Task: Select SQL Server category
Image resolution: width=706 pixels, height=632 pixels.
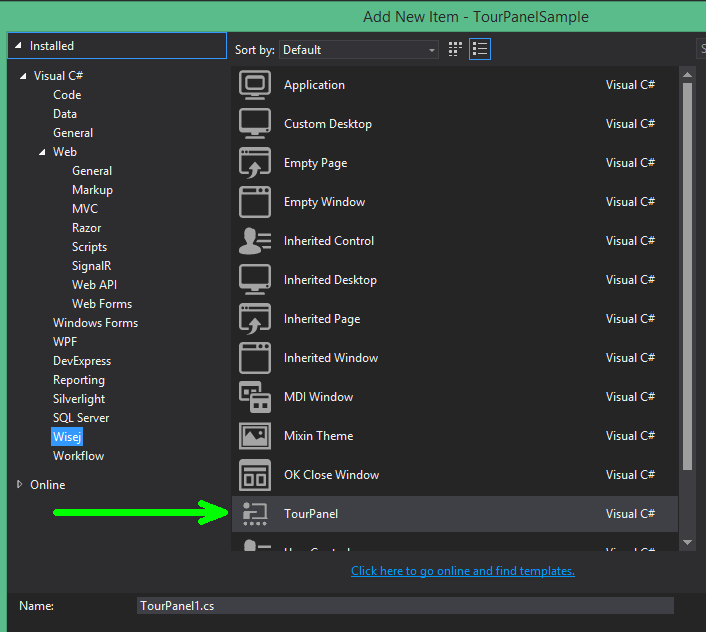Action: (81, 418)
